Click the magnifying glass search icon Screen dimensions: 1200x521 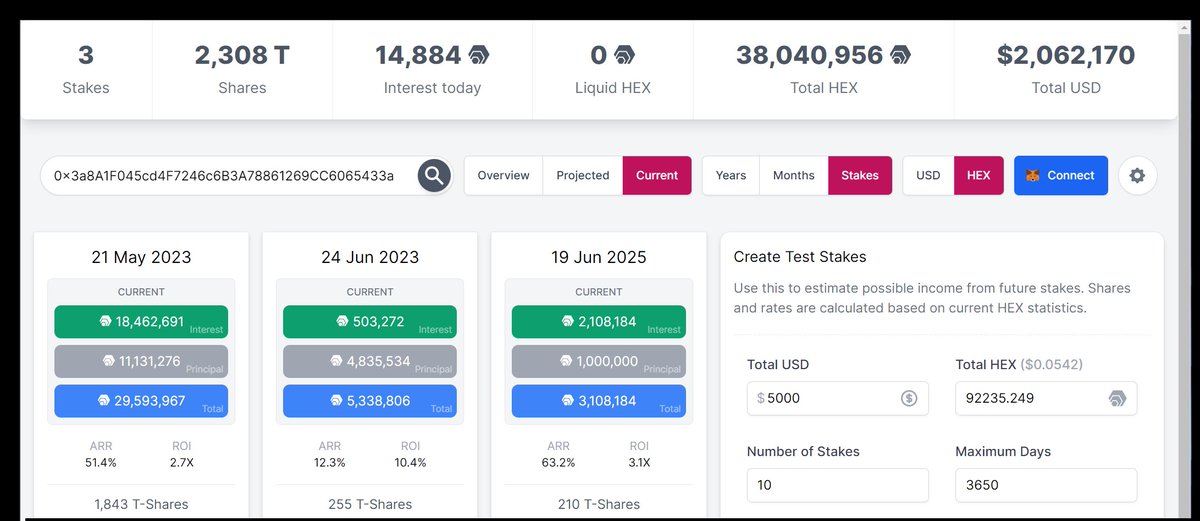pos(434,176)
